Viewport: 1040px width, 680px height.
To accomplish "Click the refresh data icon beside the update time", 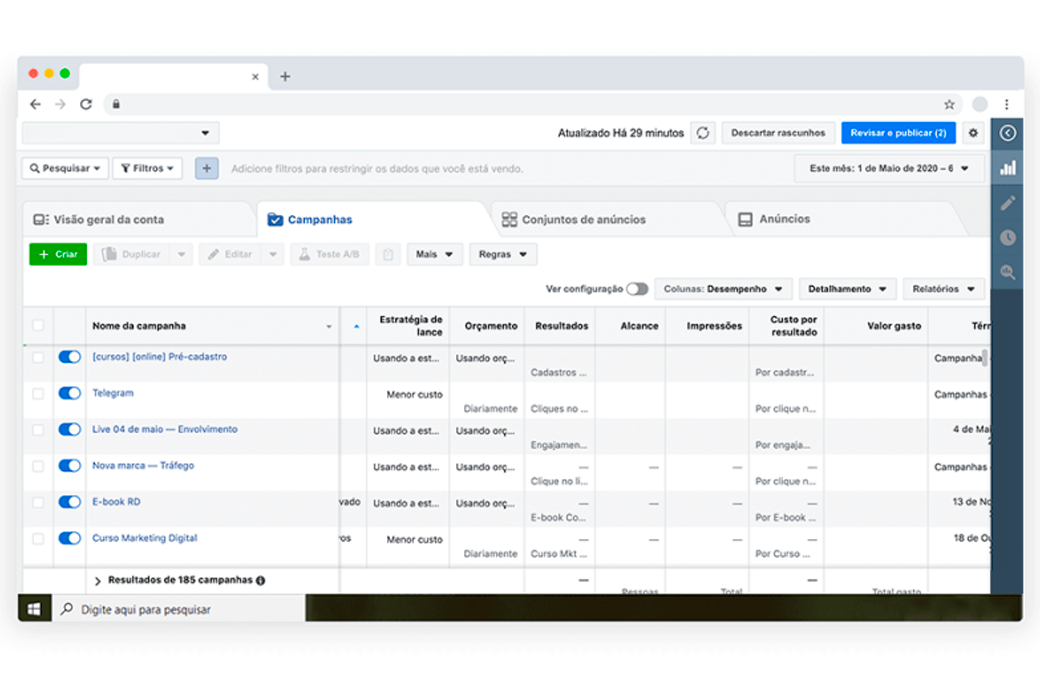I will (x=703, y=133).
